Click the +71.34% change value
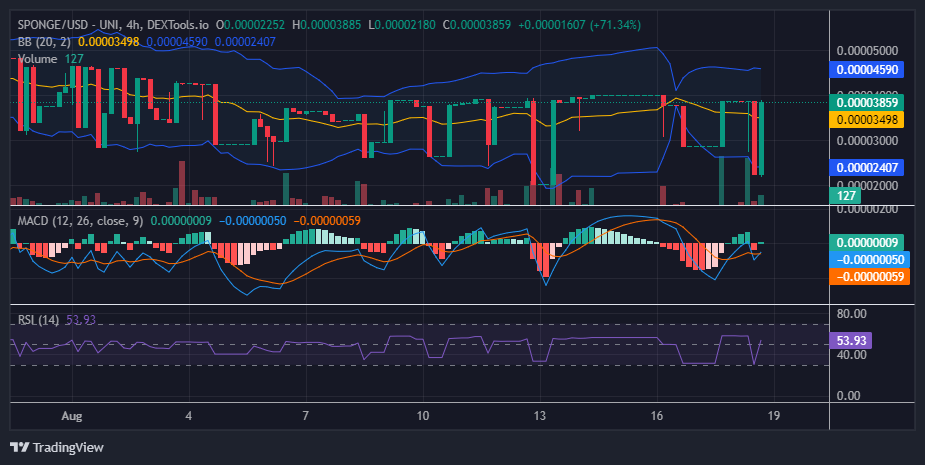The image size is (925, 465). 615,25
